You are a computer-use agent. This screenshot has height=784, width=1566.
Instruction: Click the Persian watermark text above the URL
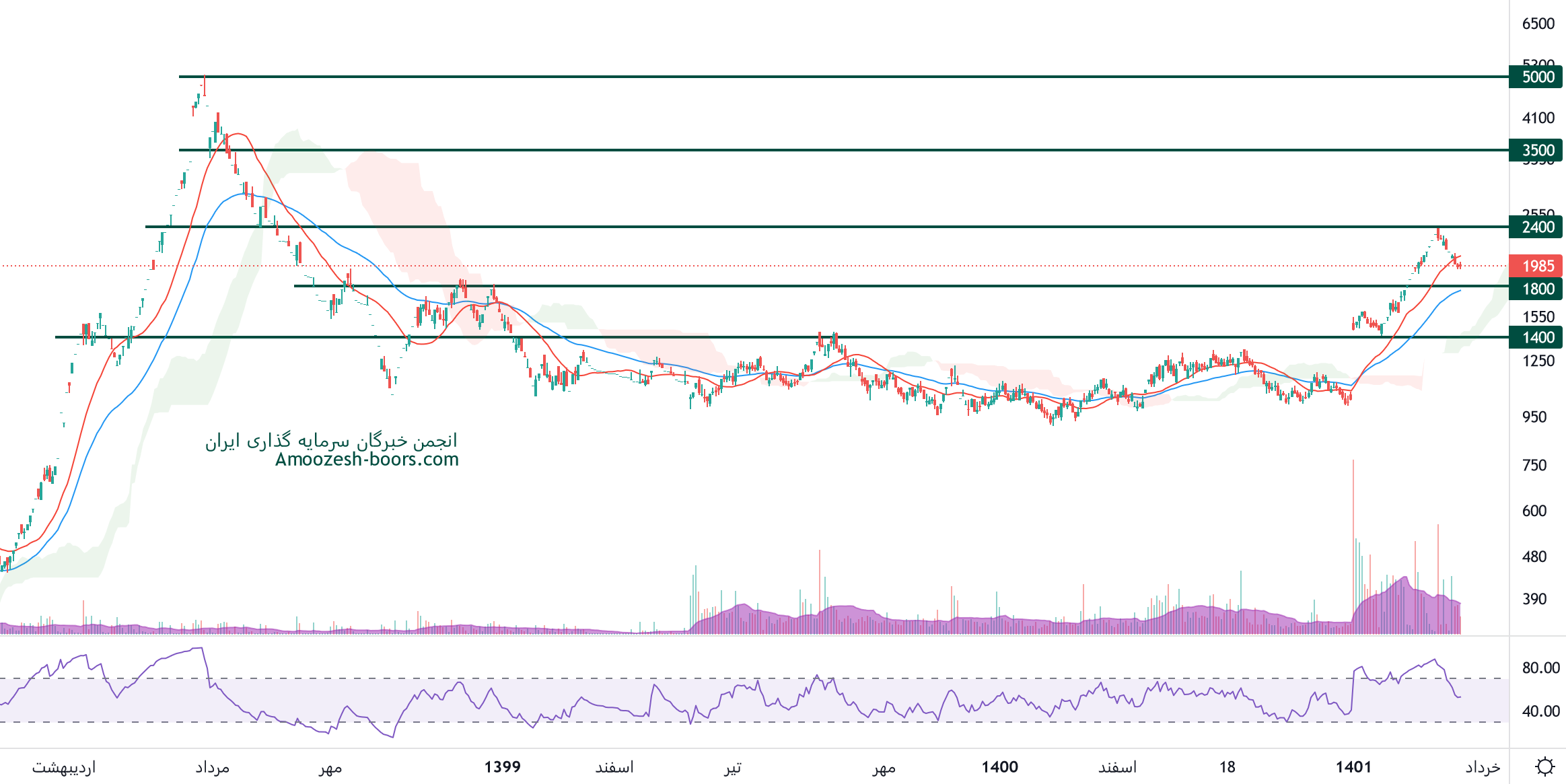click(x=331, y=441)
